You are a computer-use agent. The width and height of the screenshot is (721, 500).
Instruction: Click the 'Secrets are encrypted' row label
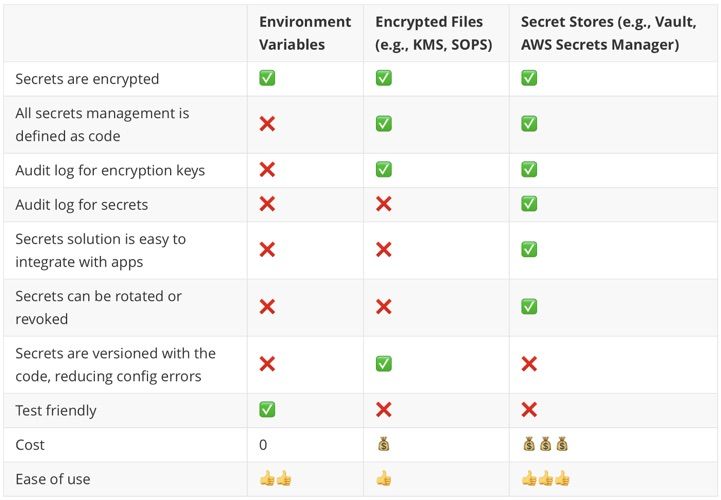click(x=87, y=79)
